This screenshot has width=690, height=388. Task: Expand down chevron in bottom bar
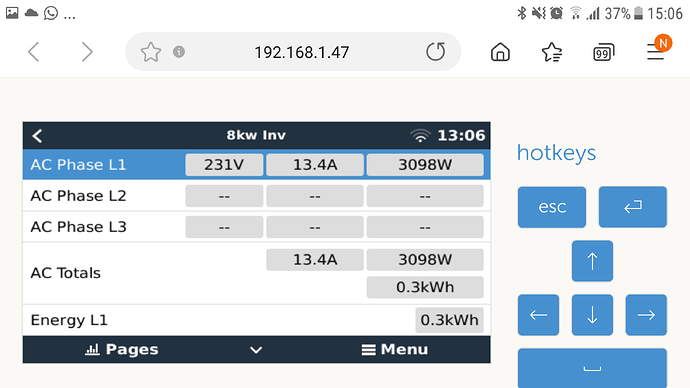point(256,350)
